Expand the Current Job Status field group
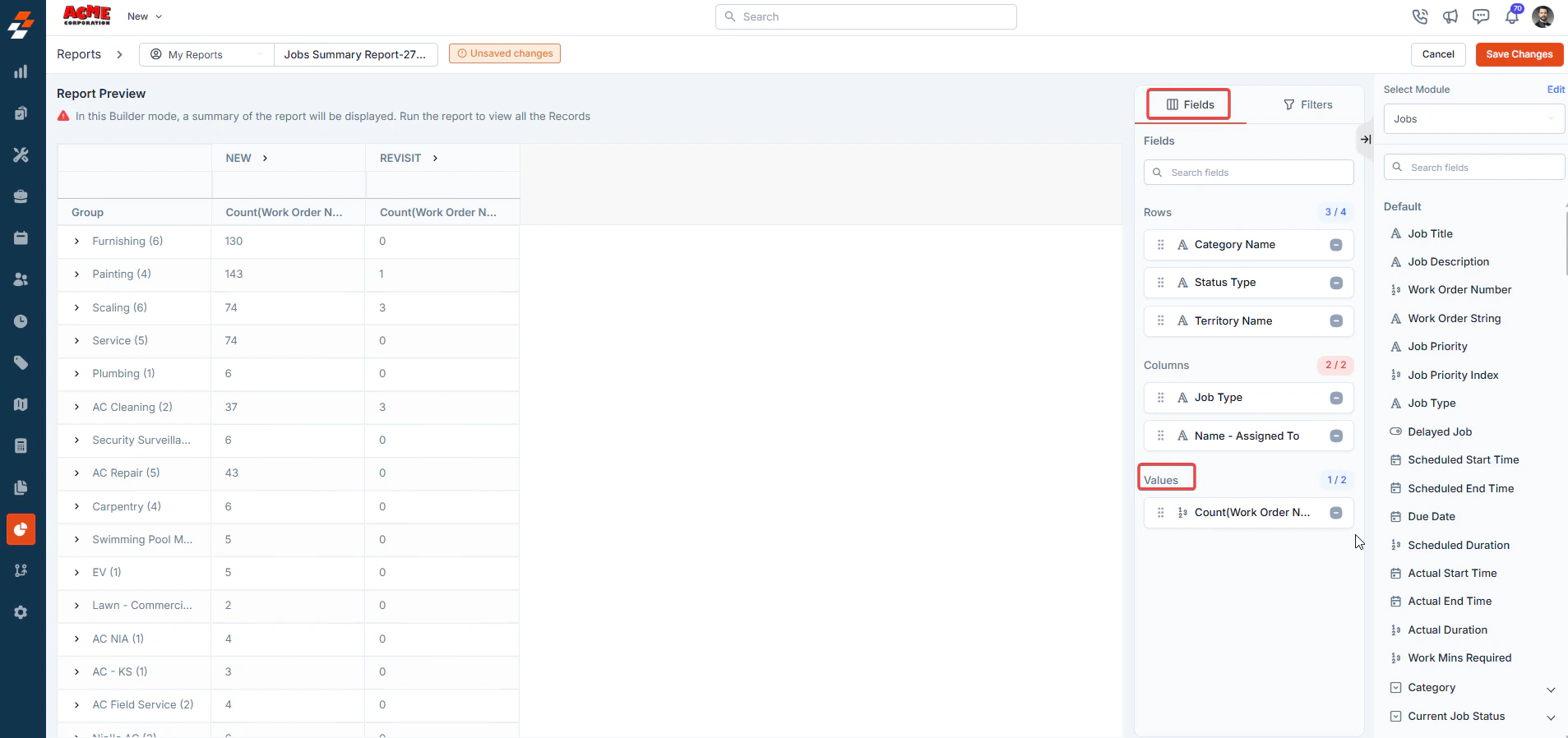Image resolution: width=1568 pixels, height=738 pixels. 1551,717
